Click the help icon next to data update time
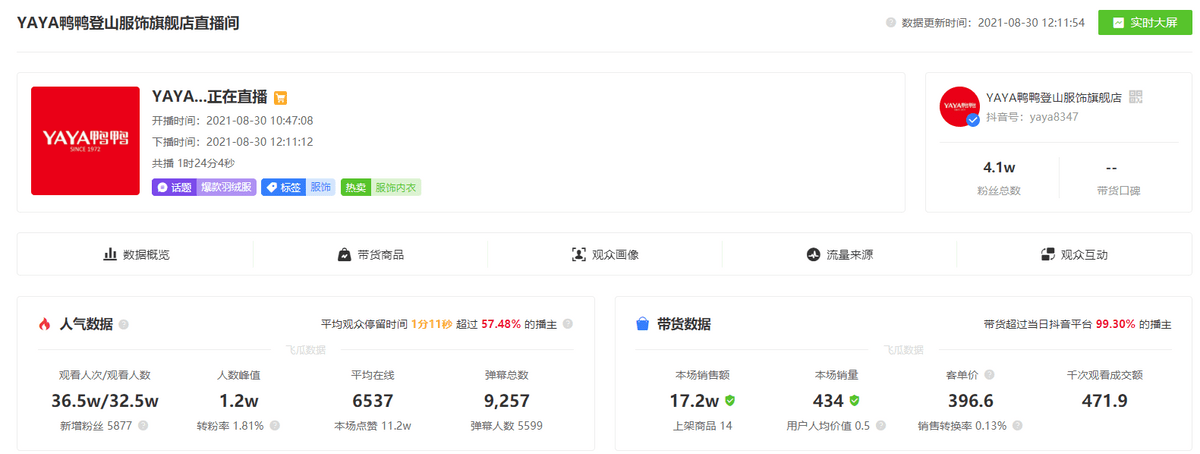 (x=890, y=22)
